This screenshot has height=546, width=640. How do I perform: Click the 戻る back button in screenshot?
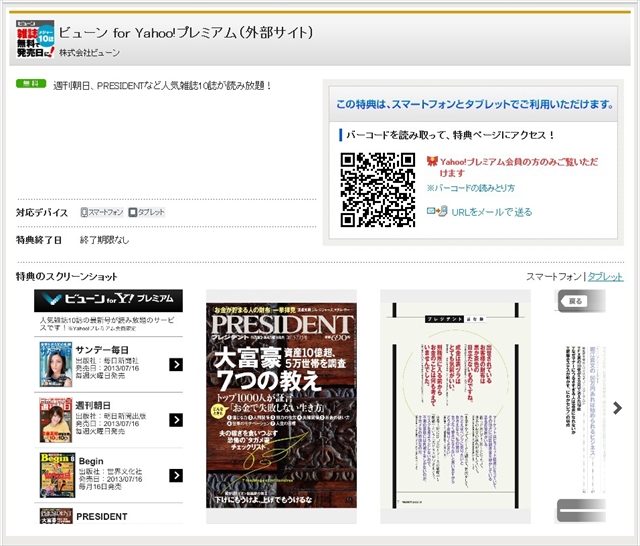coord(575,301)
